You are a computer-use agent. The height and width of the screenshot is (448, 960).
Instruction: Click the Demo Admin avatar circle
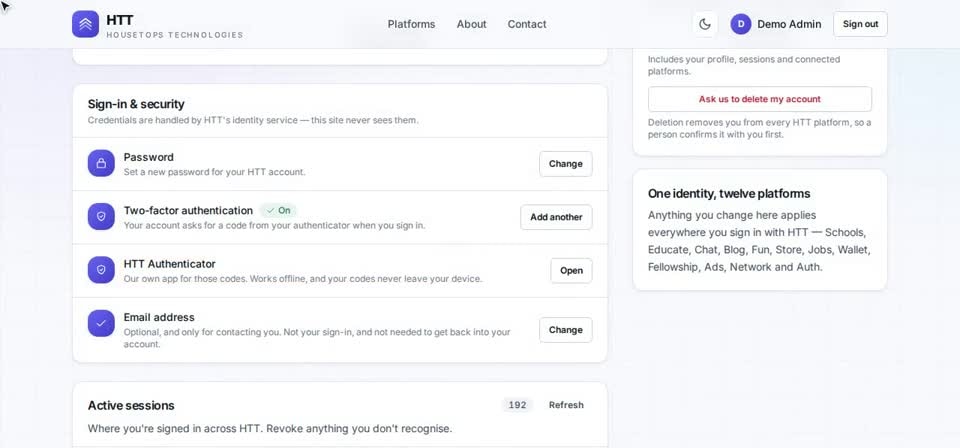(x=741, y=24)
